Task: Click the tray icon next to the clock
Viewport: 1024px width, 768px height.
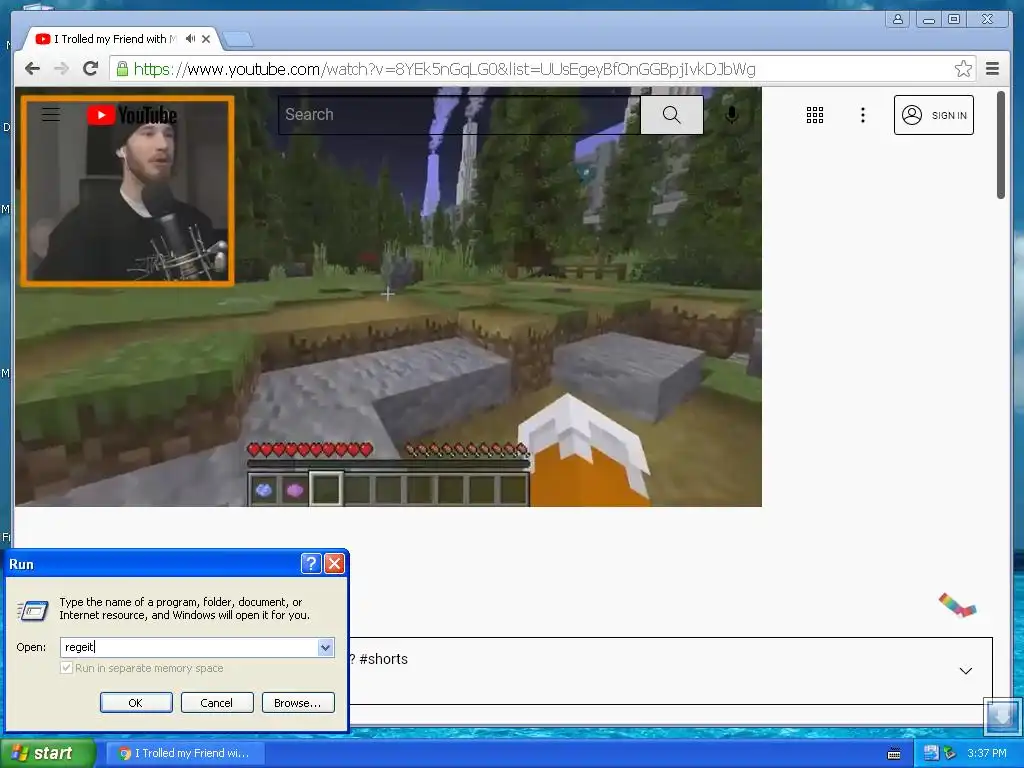Action: 950,754
